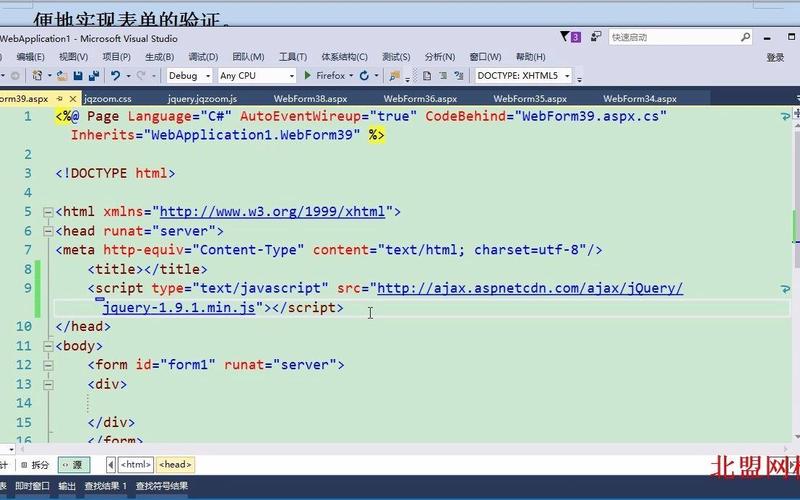Click the w3.org xhtml URL link
This screenshot has width=800, height=500.
click(x=272, y=212)
